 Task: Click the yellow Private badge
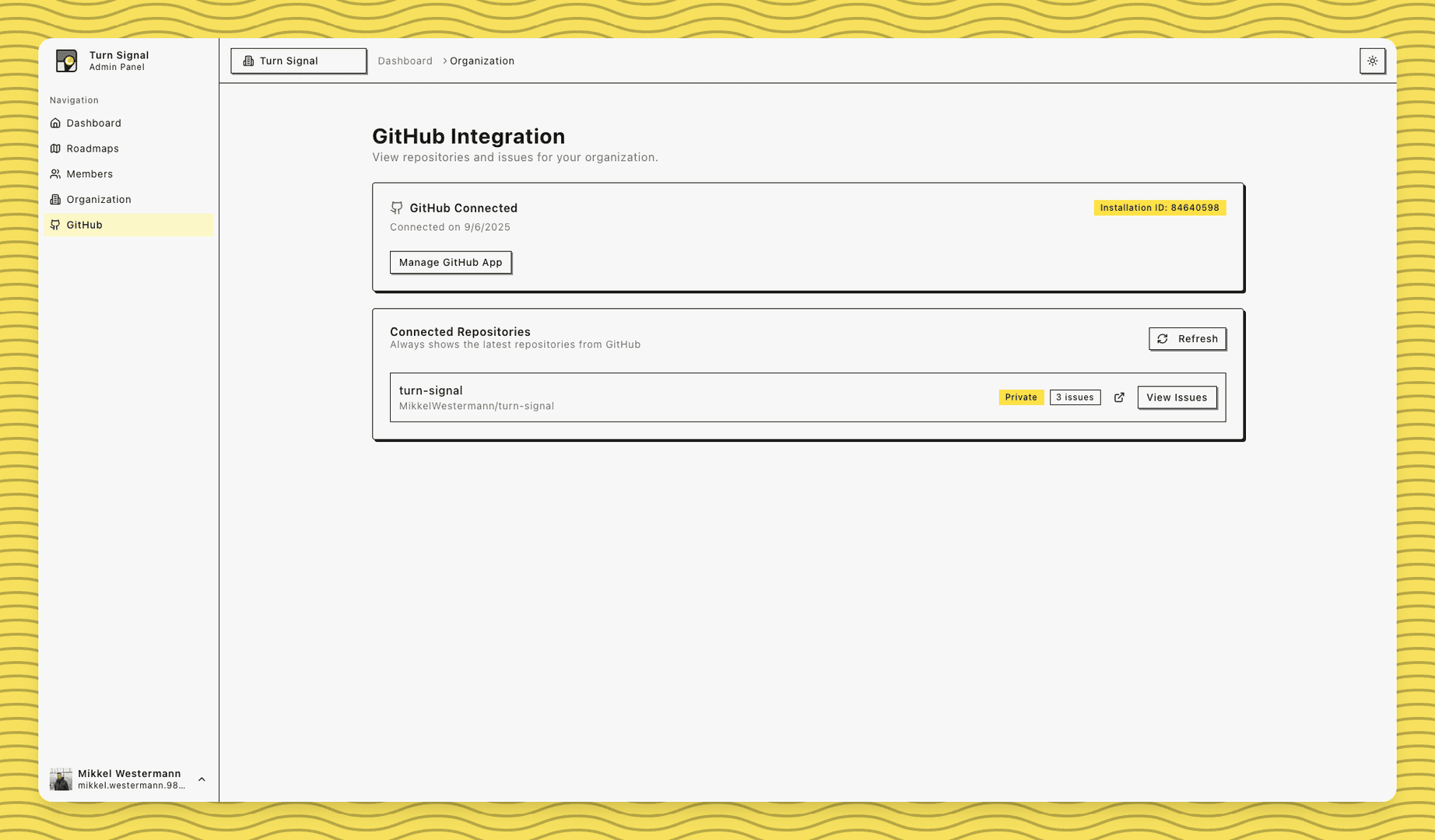click(x=1020, y=397)
